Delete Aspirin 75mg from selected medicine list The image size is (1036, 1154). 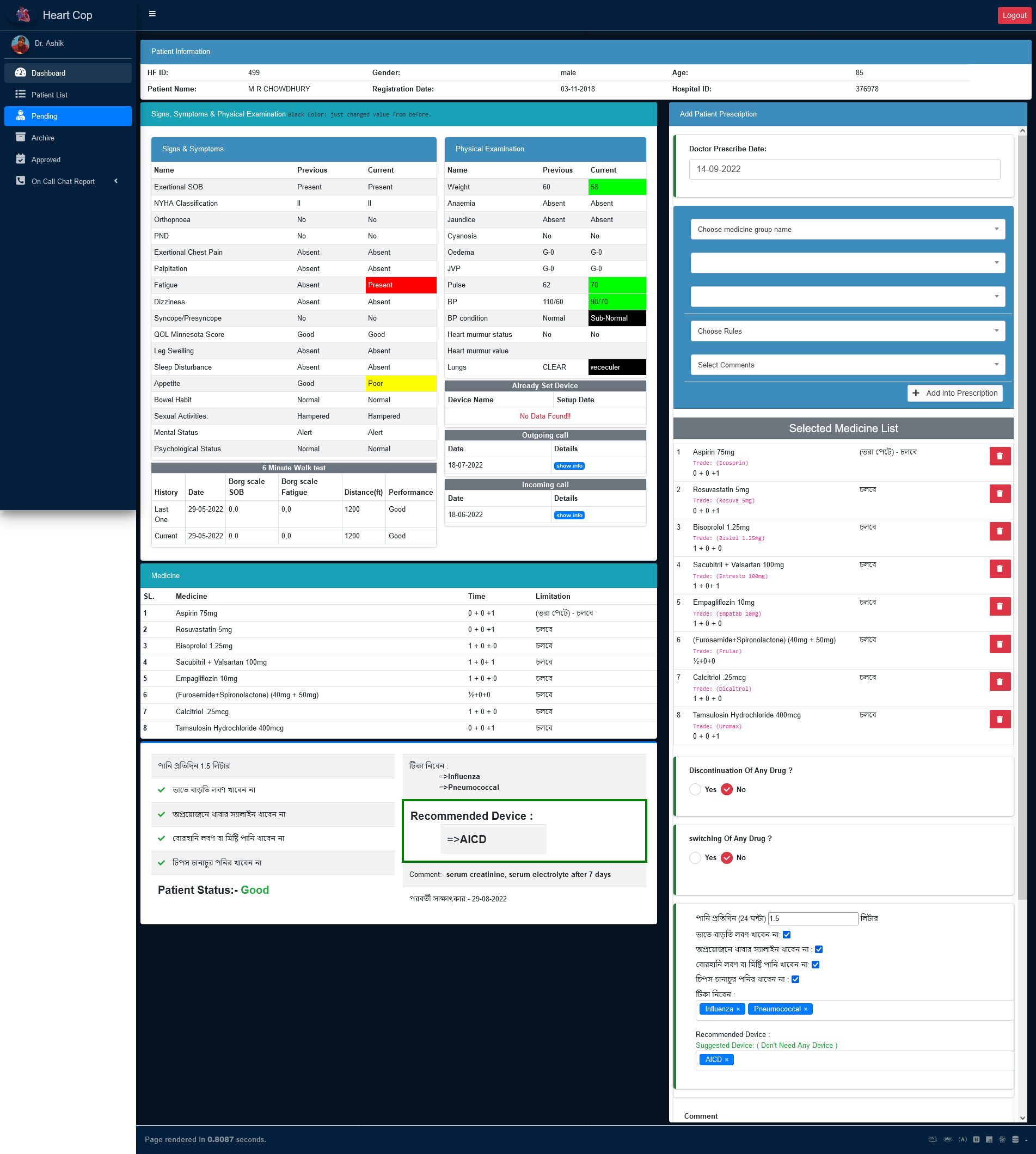click(999, 456)
